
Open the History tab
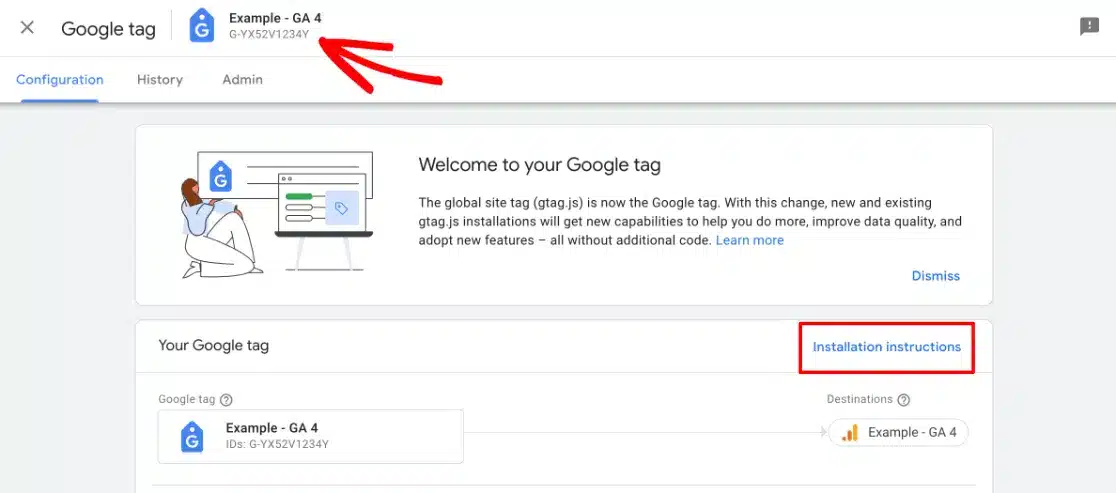click(x=159, y=80)
